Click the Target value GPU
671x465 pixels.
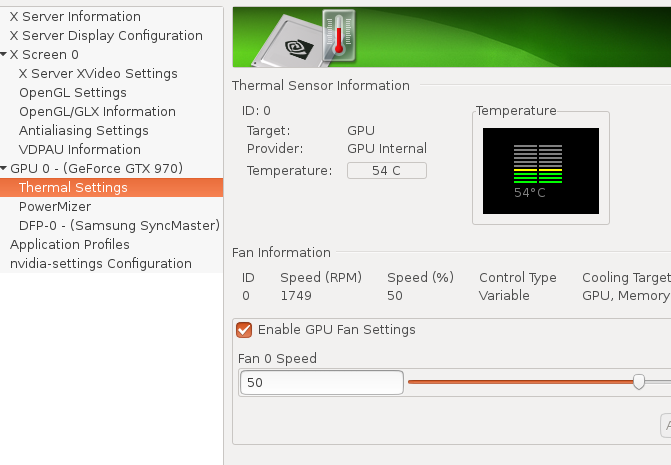click(x=361, y=130)
